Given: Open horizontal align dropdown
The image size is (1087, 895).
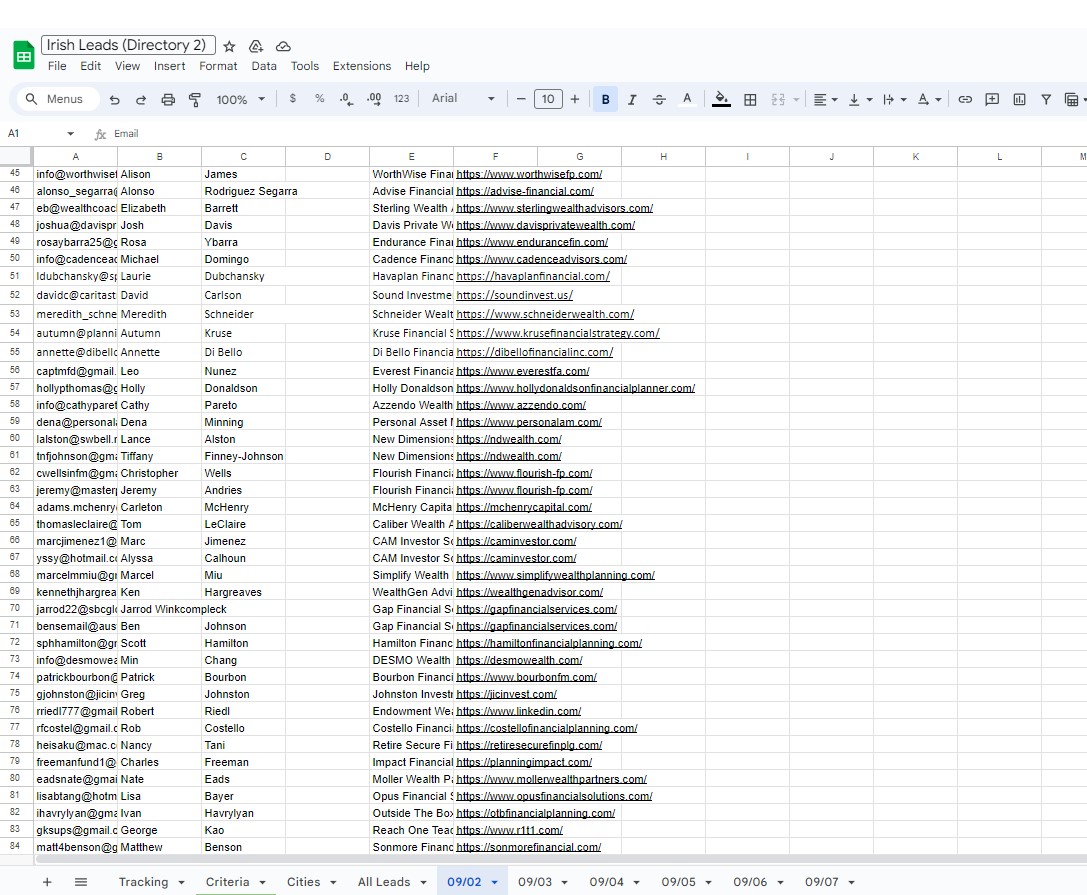Looking at the screenshot, I should [825, 99].
